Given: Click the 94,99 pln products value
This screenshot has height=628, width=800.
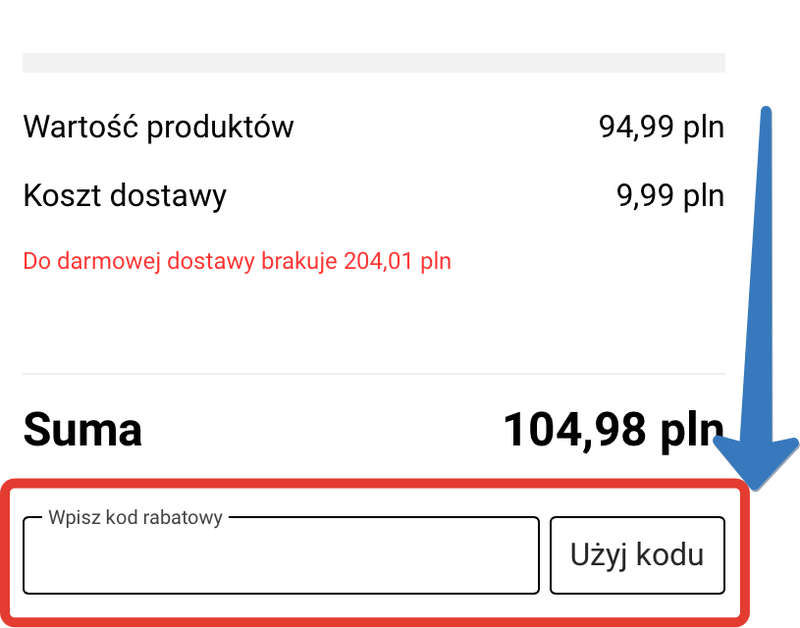Looking at the screenshot, I should pyautogui.click(x=661, y=128).
